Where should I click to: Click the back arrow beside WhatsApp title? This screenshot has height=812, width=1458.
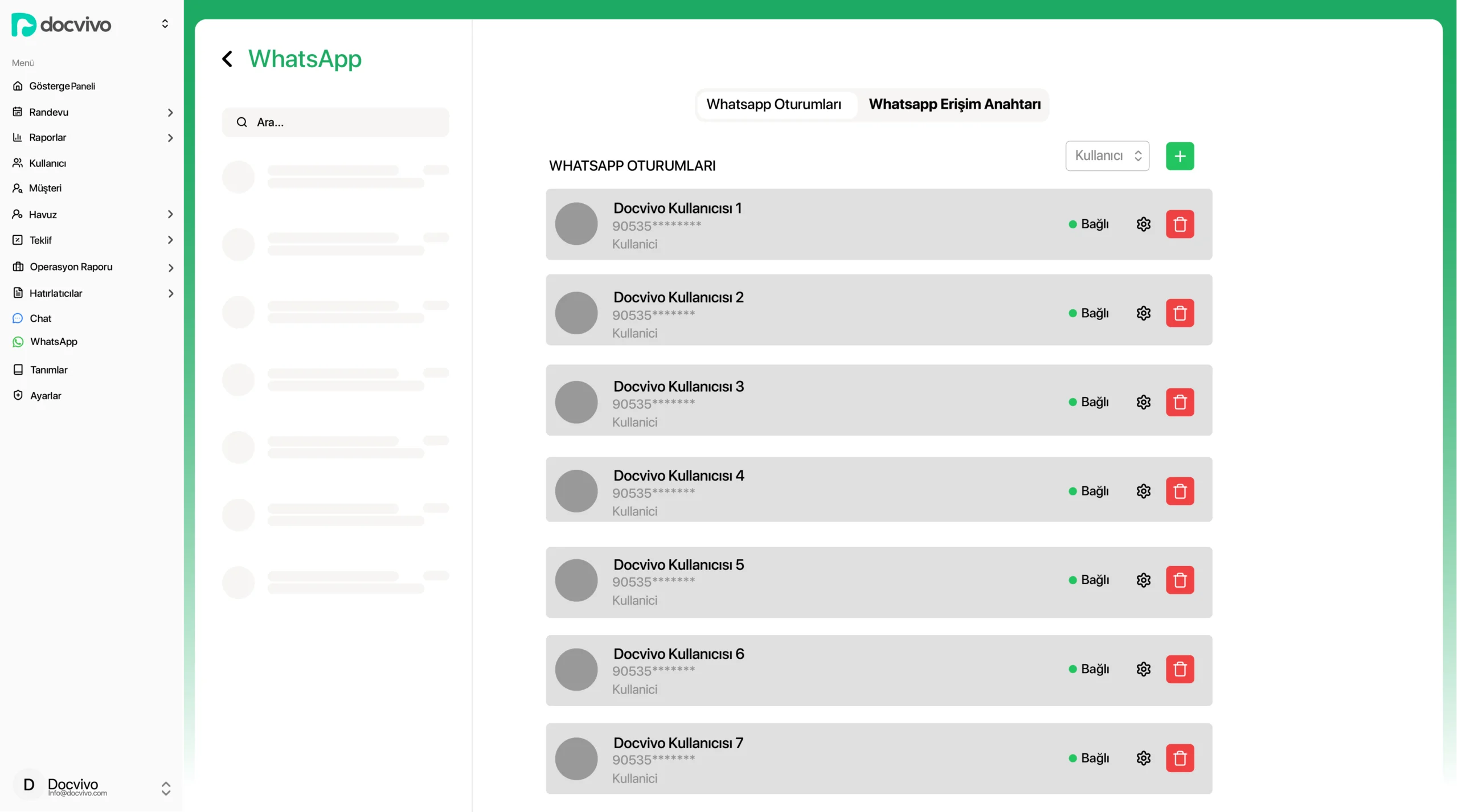coord(227,59)
